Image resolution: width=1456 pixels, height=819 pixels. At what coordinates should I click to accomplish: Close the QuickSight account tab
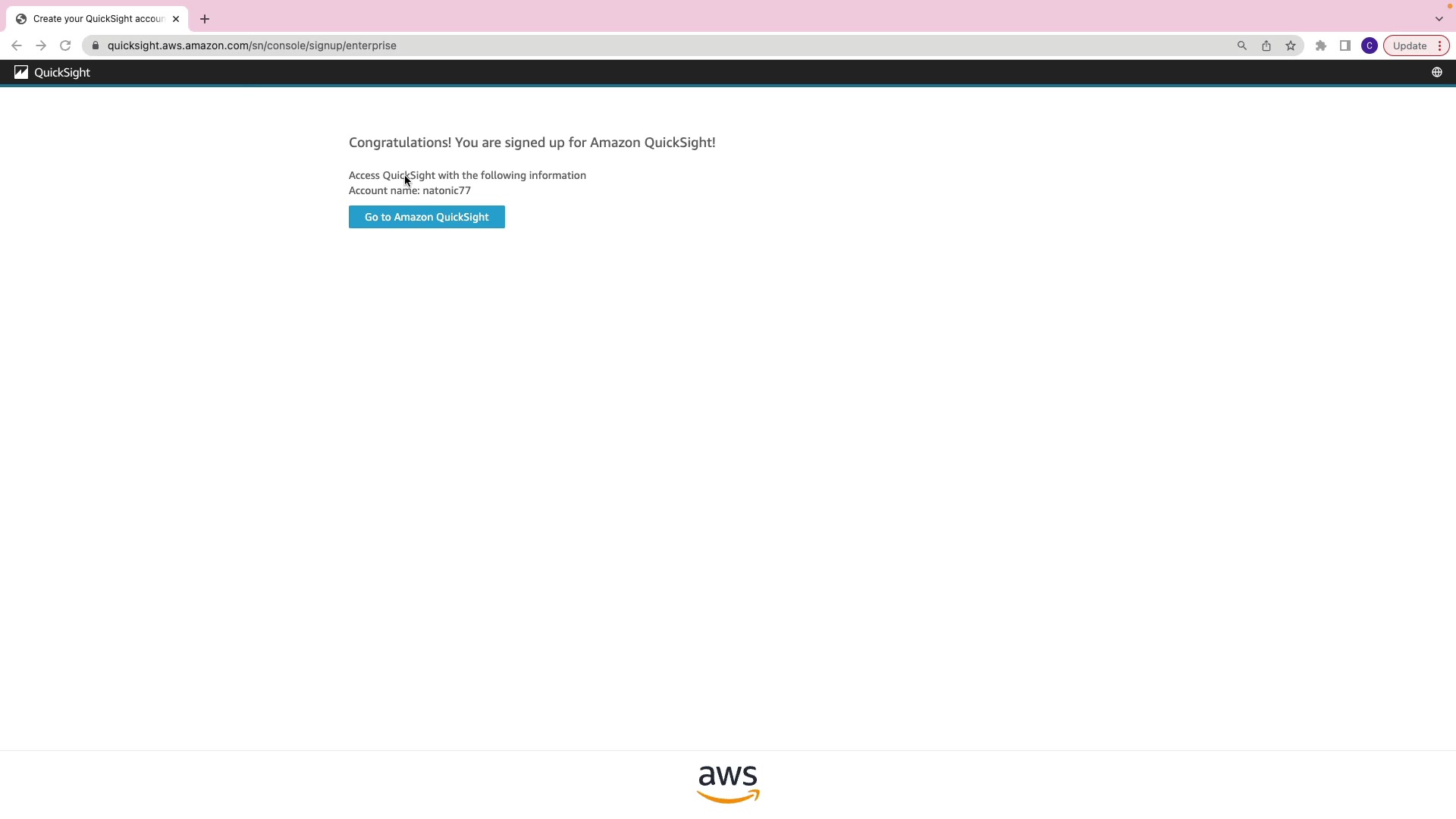coord(176,19)
